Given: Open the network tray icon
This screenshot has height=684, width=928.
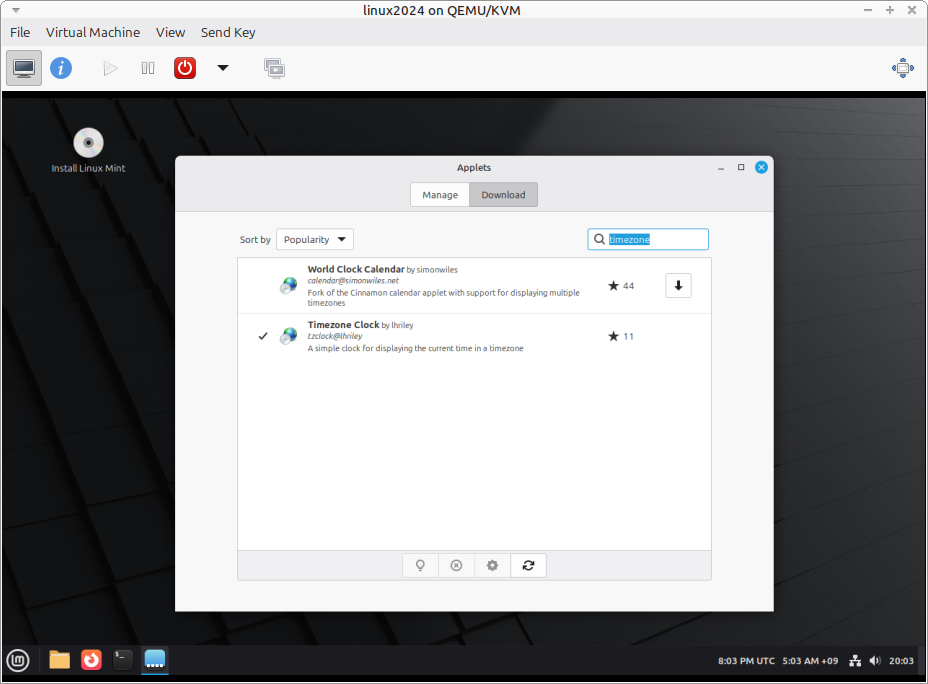Looking at the screenshot, I should tap(855, 661).
